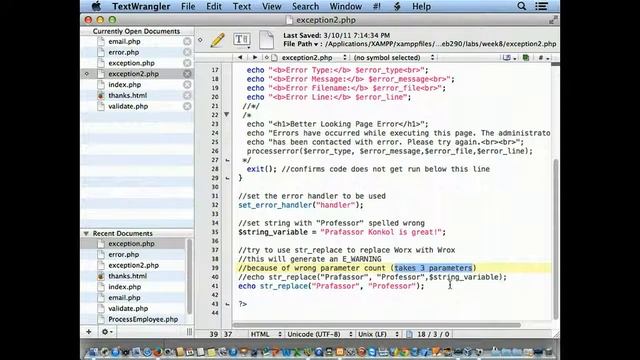Open the gear action menu below sidebar

(107, 332)
